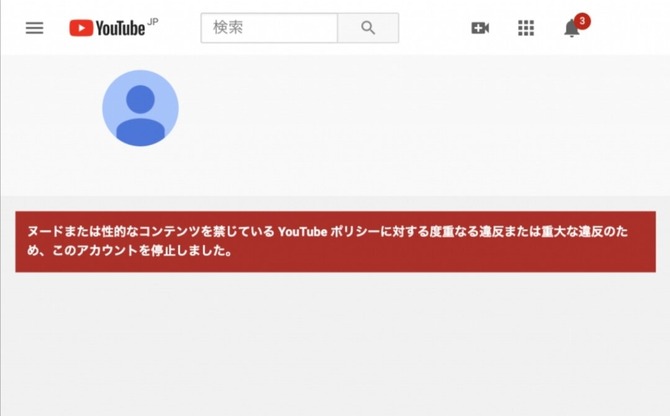Click the red account suspension banner
Image resolution: width=670 pixels, height=416 pixels.
click(335, 241)
